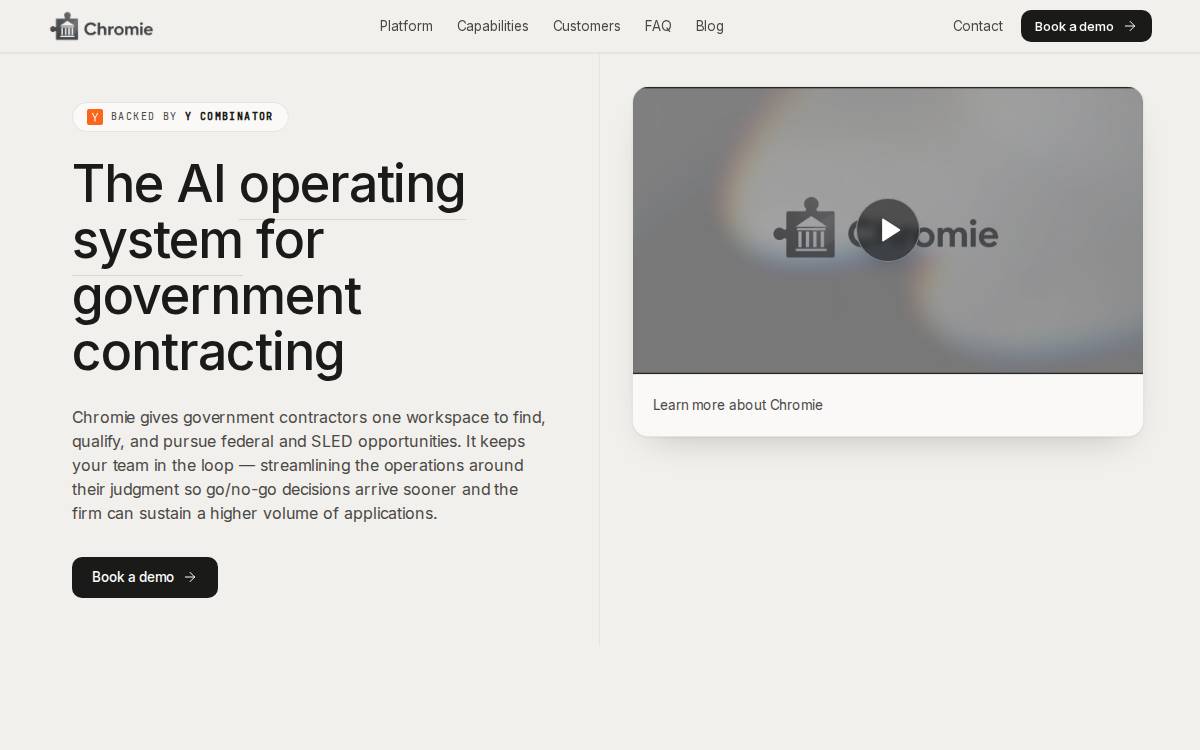
Task: Click the Learn more about Chromie caption
Action: pos(738,405)
